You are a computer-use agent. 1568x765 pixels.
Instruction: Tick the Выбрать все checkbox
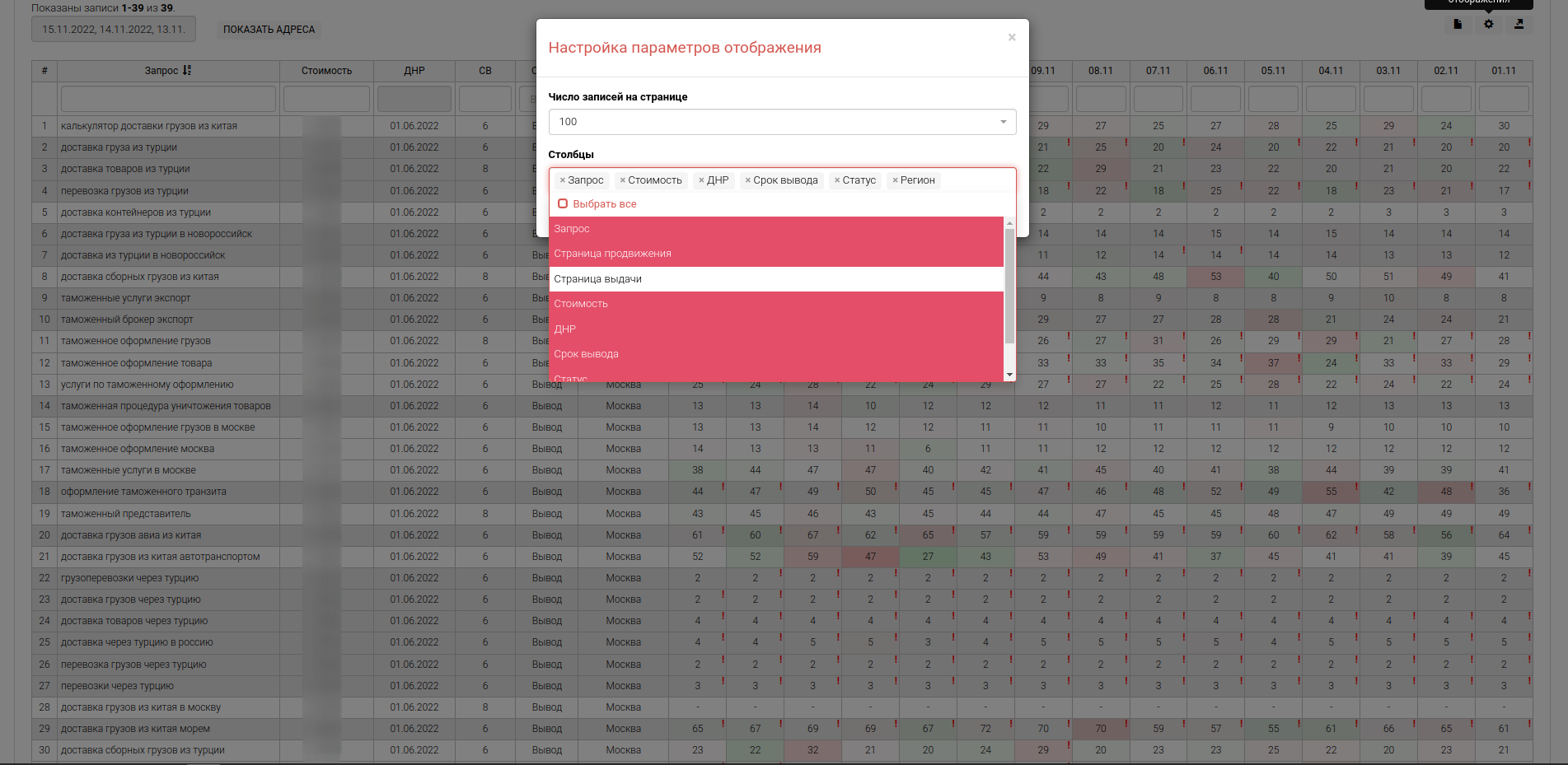tap(563, 203)
